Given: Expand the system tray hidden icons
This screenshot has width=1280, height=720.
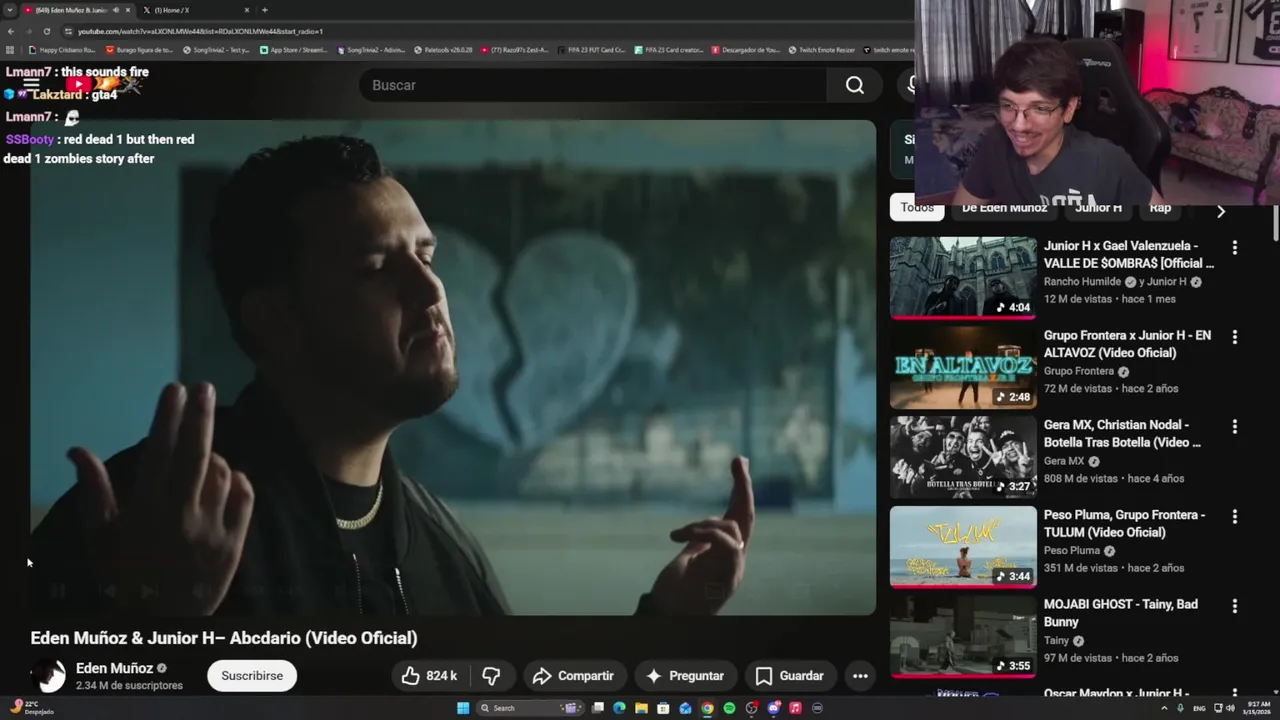Looking at the screenshot, I should (1165, 708).
